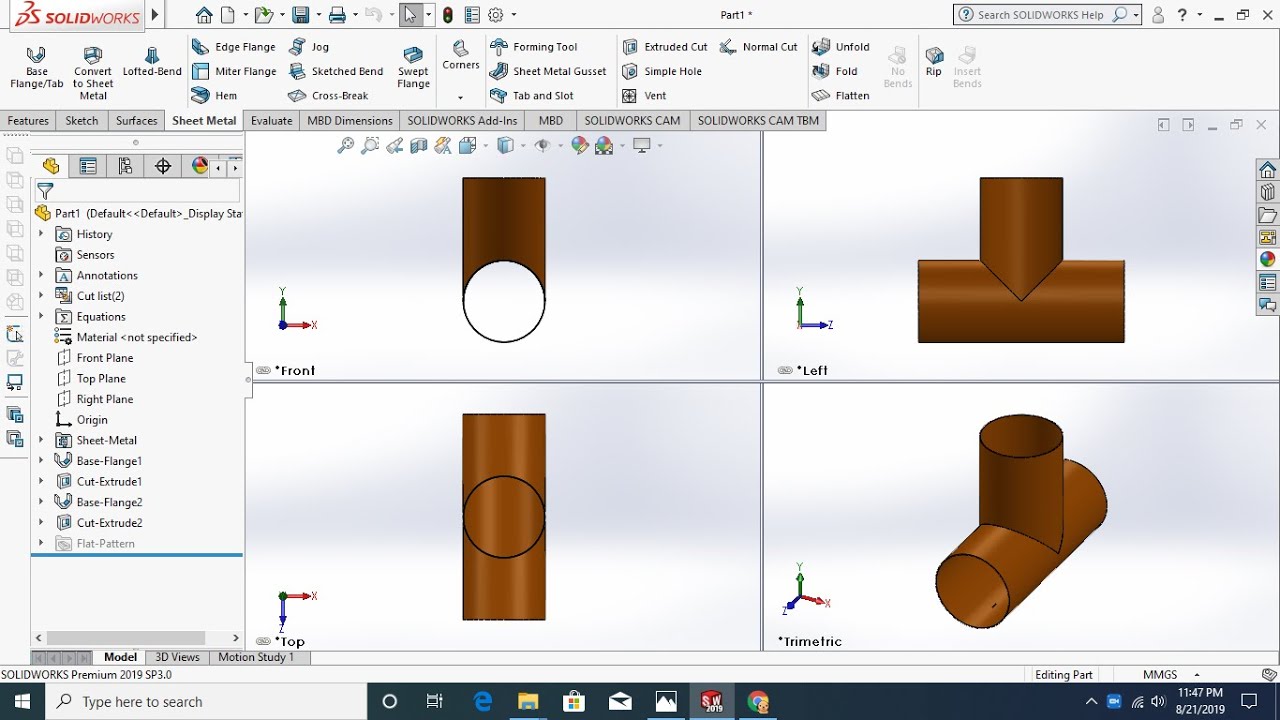Click the feature tree filter field

pyautogui.click(x=138, y=191)
